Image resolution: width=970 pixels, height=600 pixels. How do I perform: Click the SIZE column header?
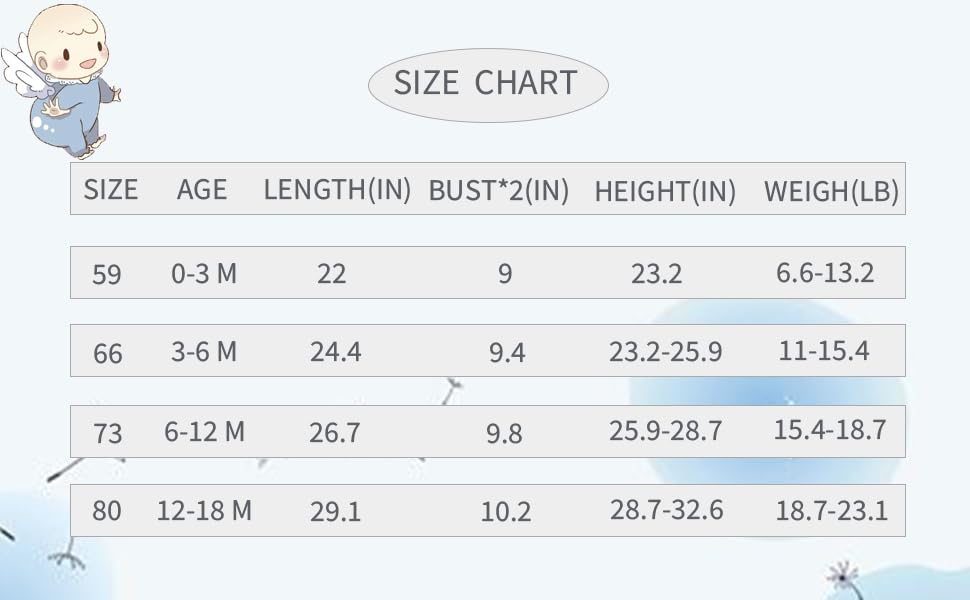[110, 189]
